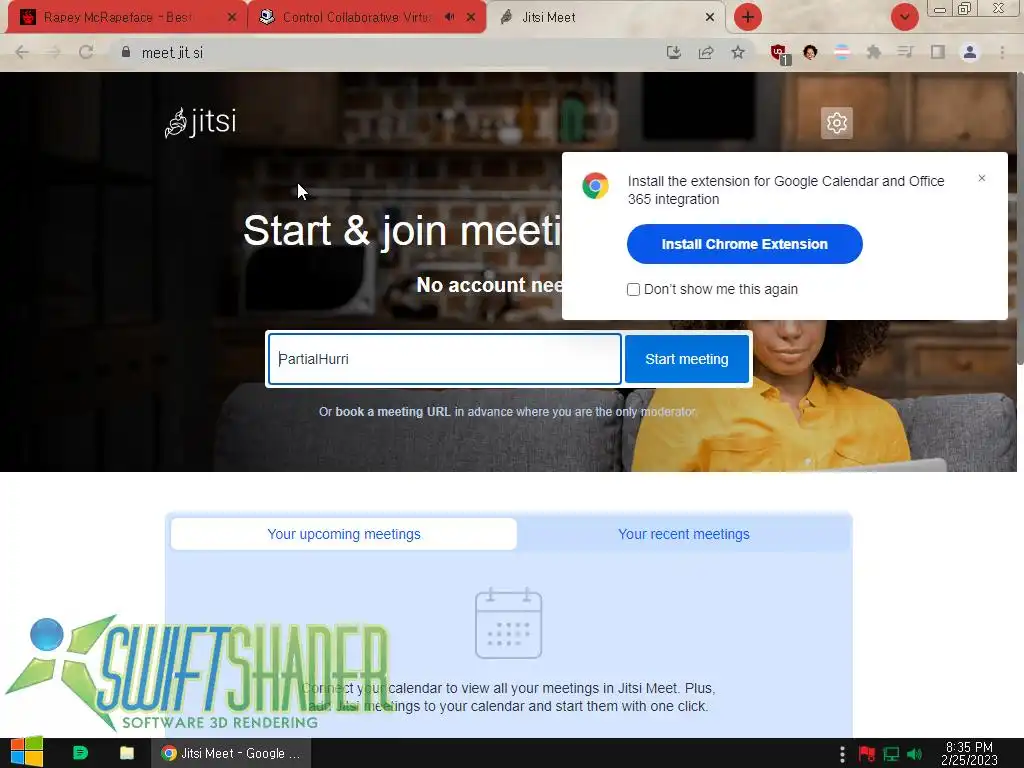Image resolution: width=1024 pixels, height=768 pixels.
Task: Click the red flag tray icon
Action: click(867, 754)
